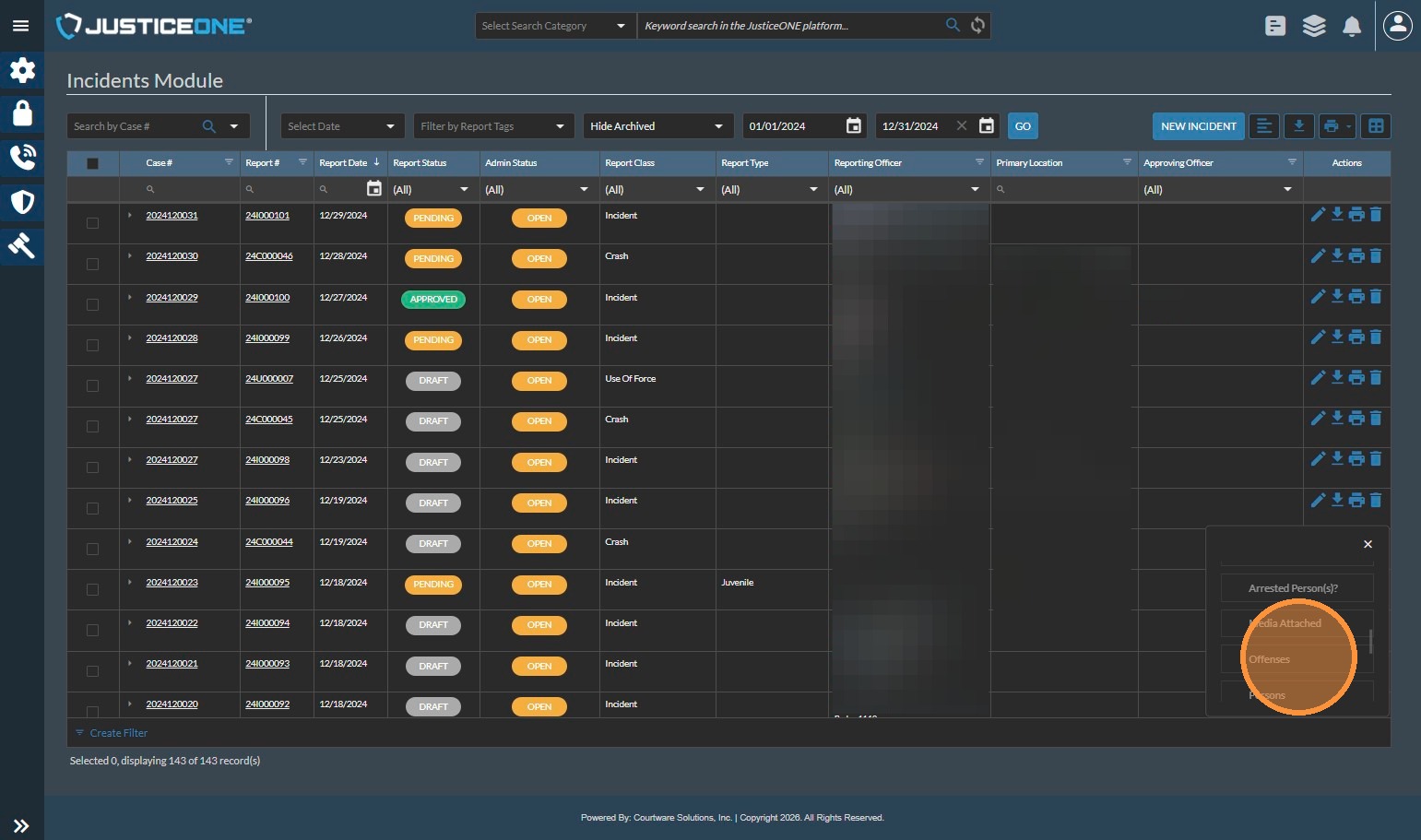This screenshot has width=1421, height=840.
Task: Open the hamburger menu in the top bar
Action: 20,26
